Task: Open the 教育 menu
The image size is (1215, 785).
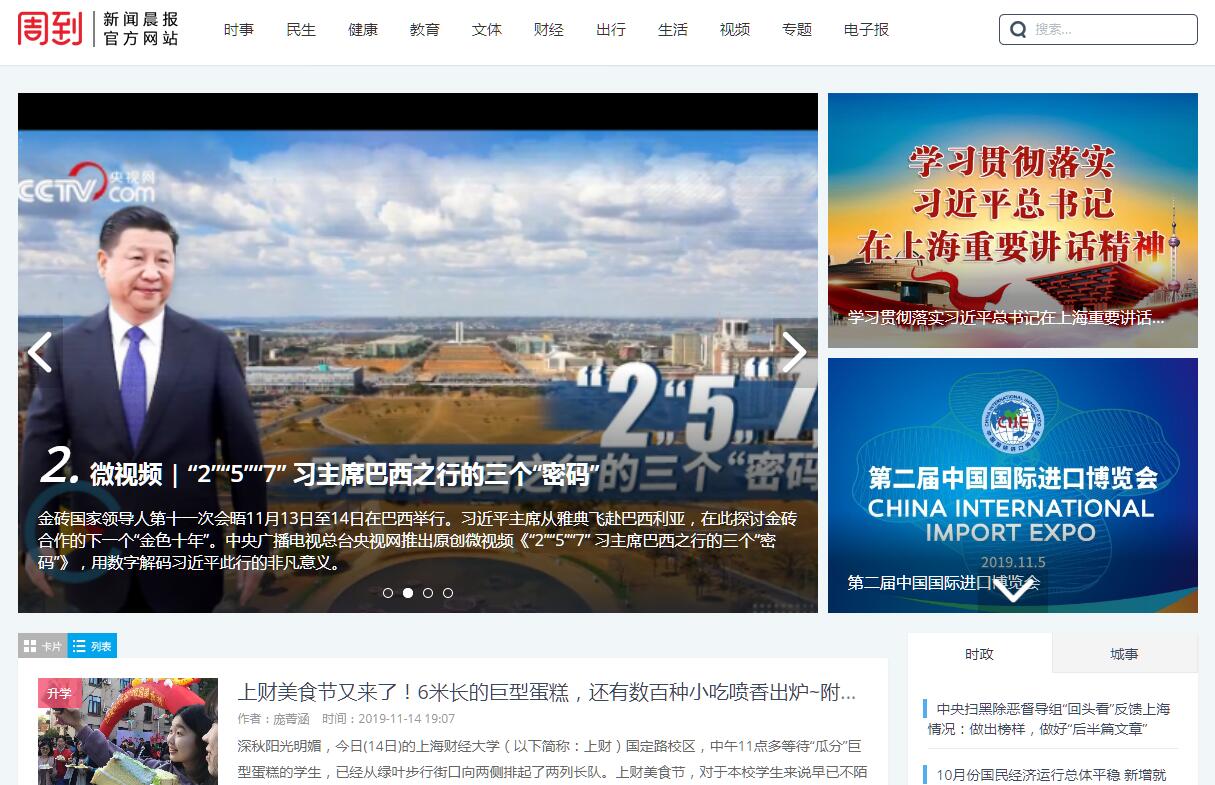Action: 425,30
